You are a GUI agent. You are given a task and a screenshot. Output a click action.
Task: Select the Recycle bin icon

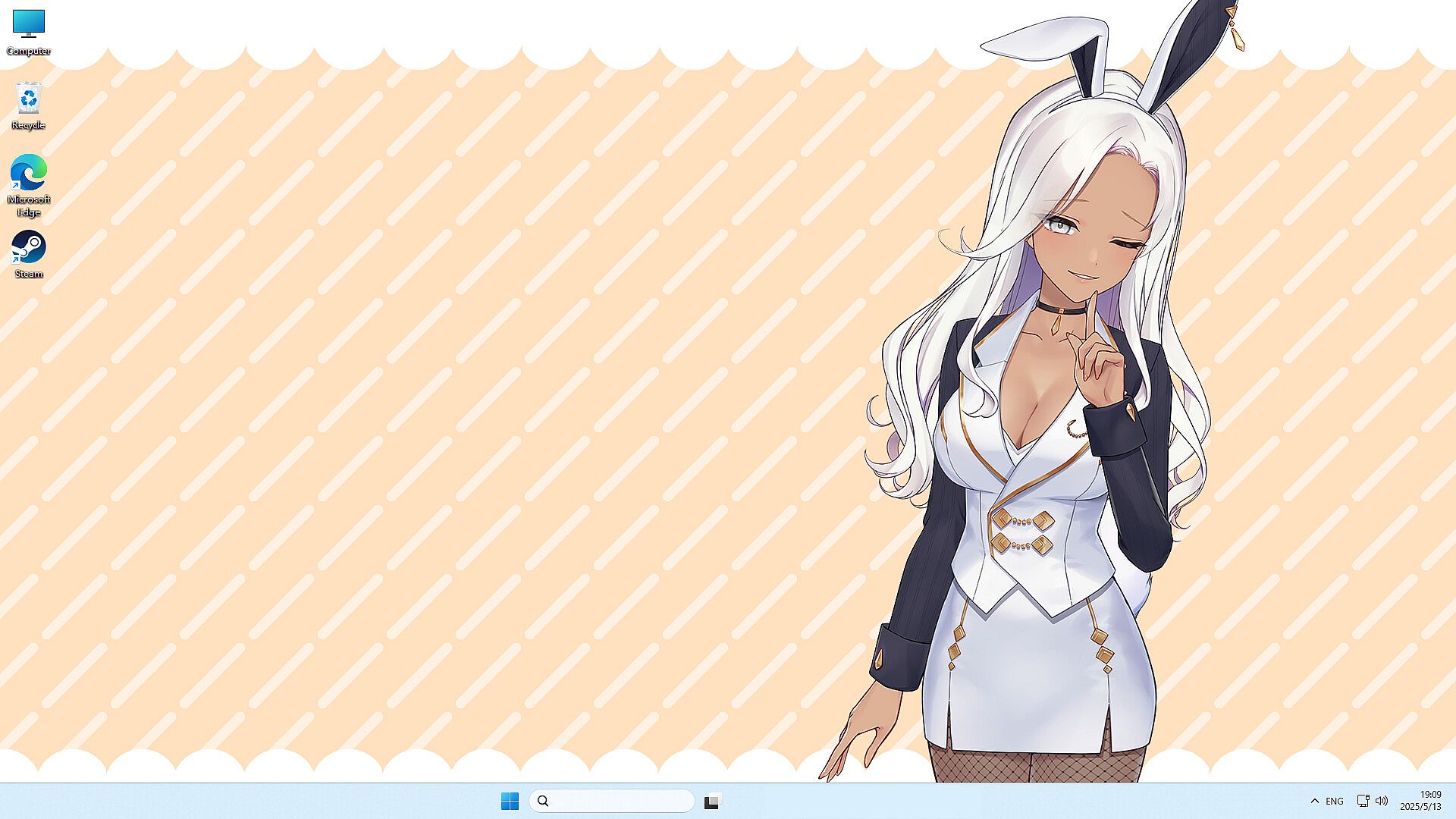coord(29,98)
